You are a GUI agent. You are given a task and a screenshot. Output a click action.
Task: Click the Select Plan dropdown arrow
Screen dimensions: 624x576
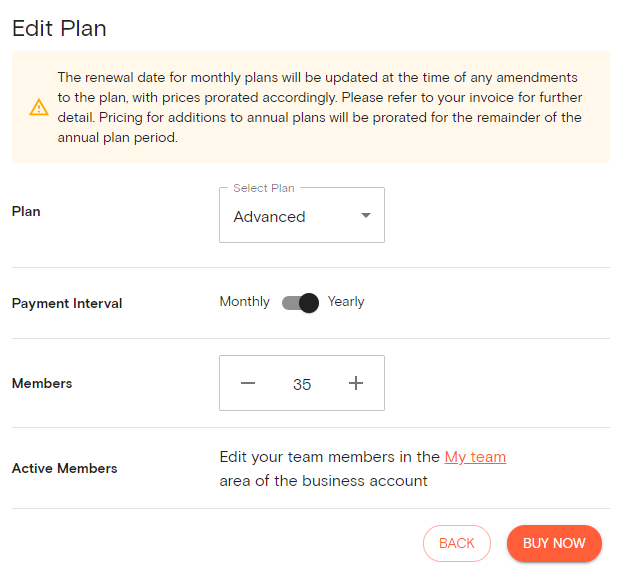pyautogui.click(x=366, y=216)
